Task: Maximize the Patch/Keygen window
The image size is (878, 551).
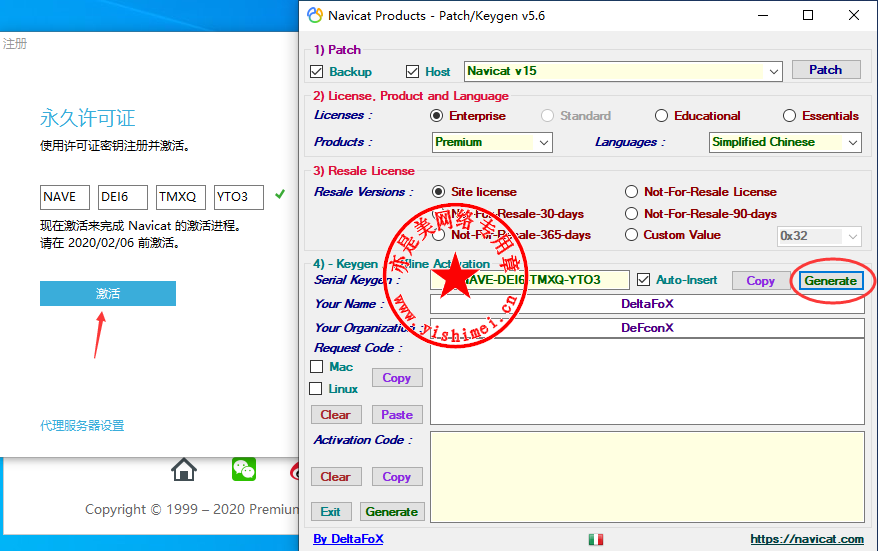Action: click(808, 15)
